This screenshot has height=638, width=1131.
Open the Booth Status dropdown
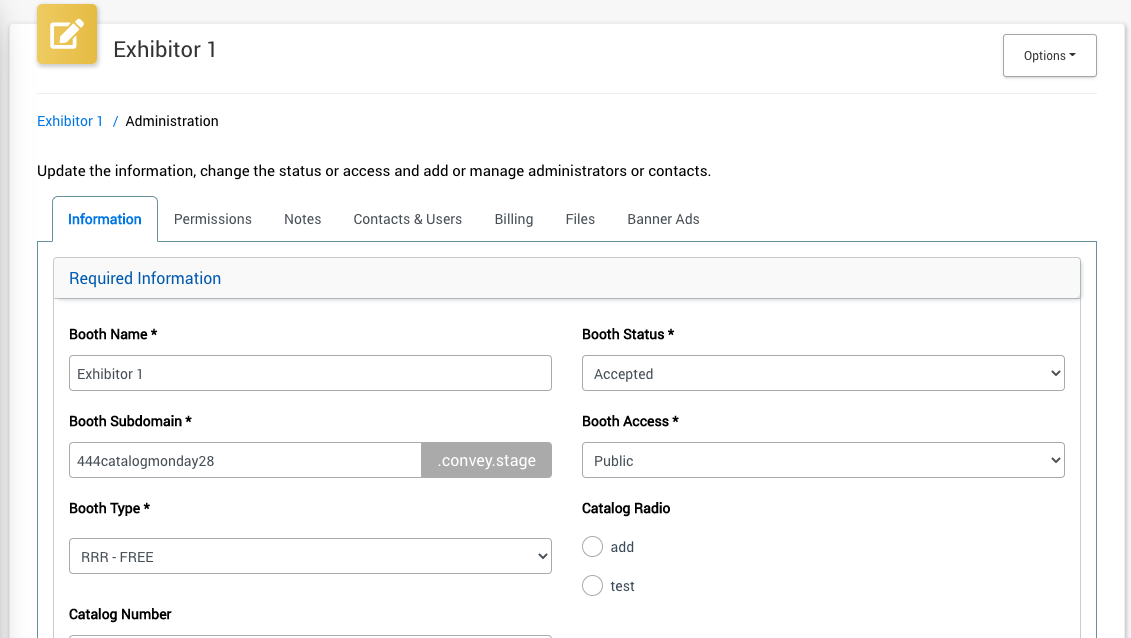(x=823, y=373)
